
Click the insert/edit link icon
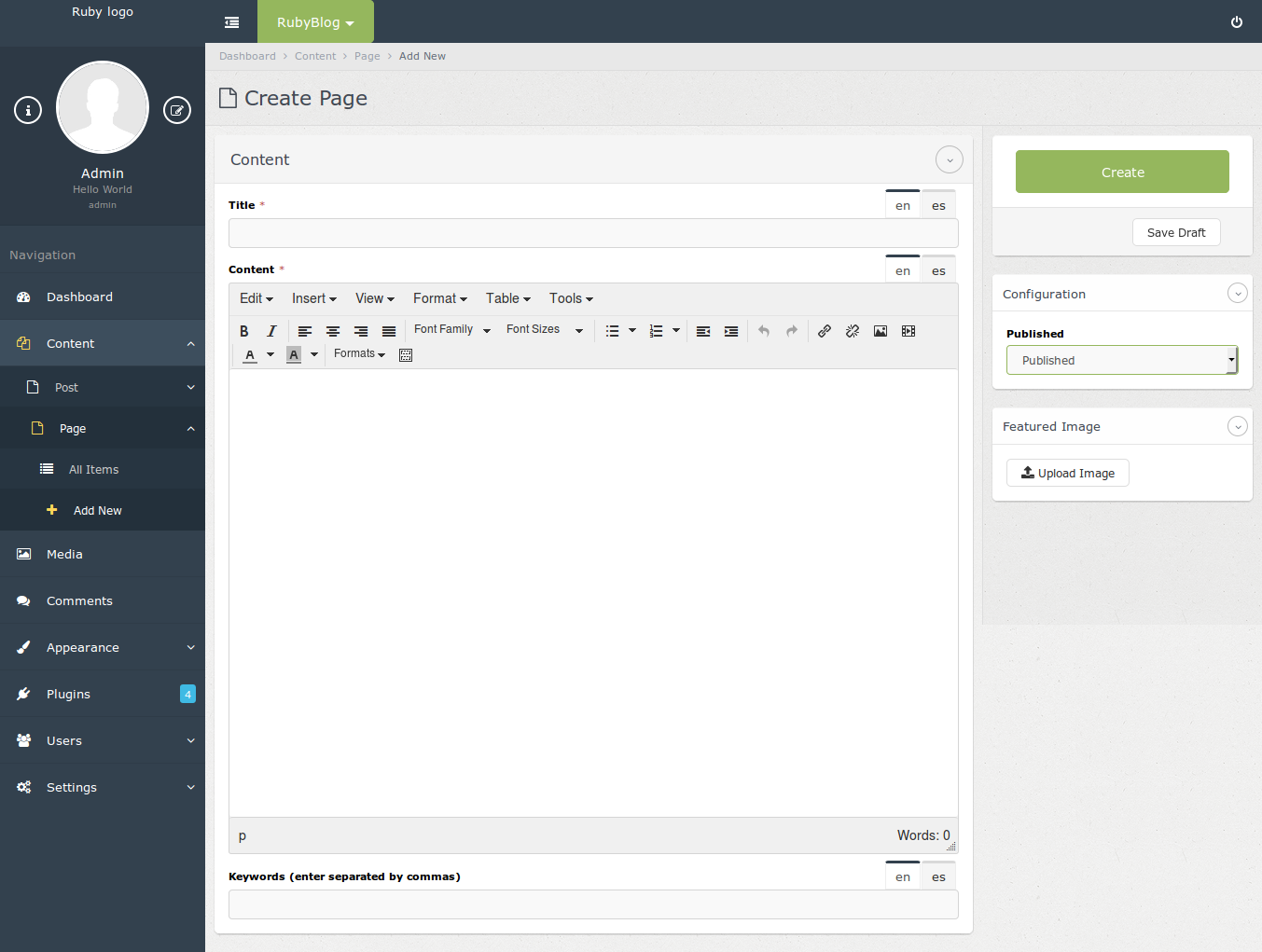pos(825,331)
